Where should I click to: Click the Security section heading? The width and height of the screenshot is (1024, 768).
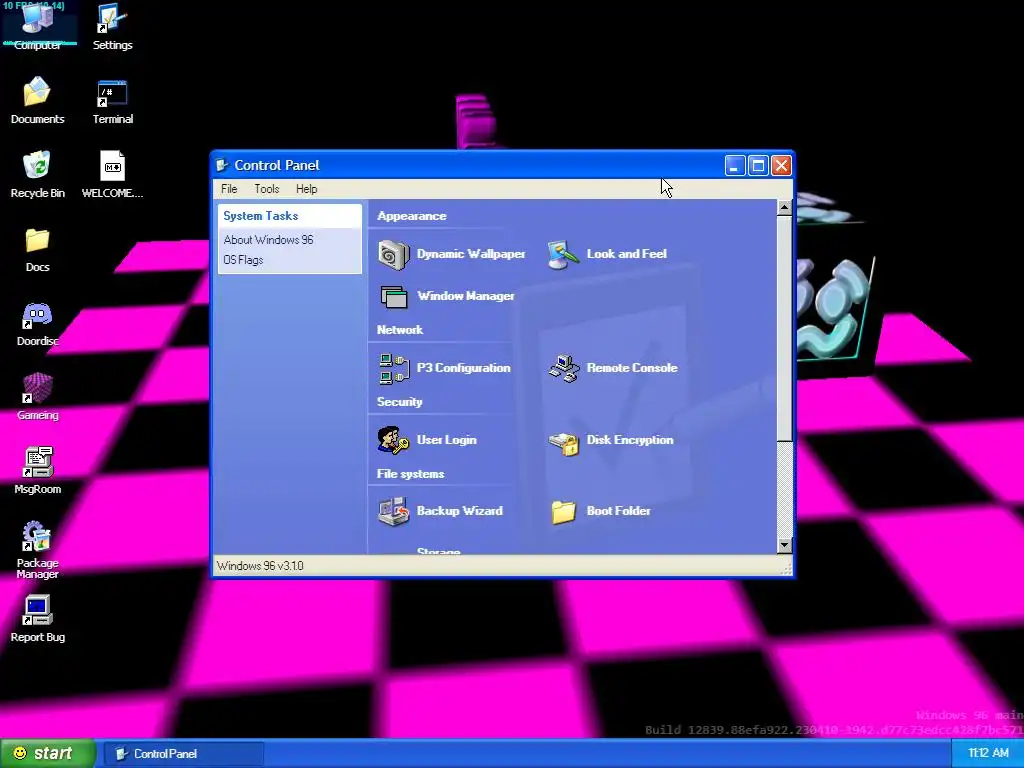[400, 402]
